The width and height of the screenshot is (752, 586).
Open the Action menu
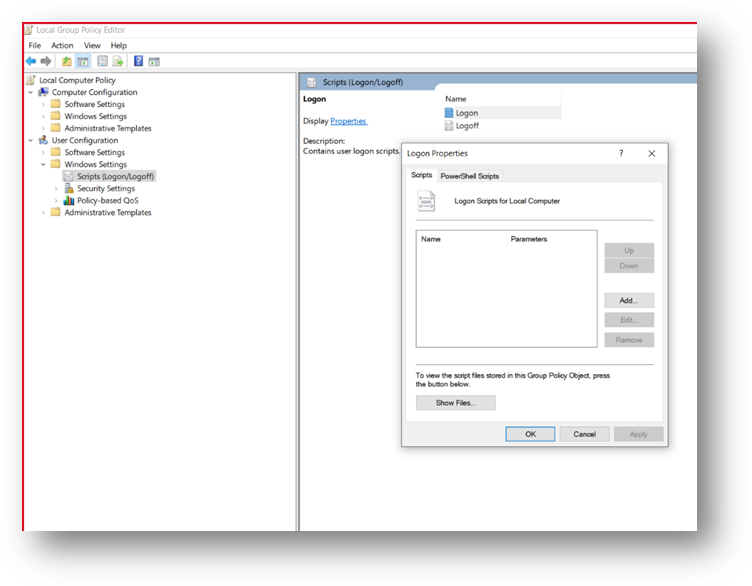click(62, 46)
